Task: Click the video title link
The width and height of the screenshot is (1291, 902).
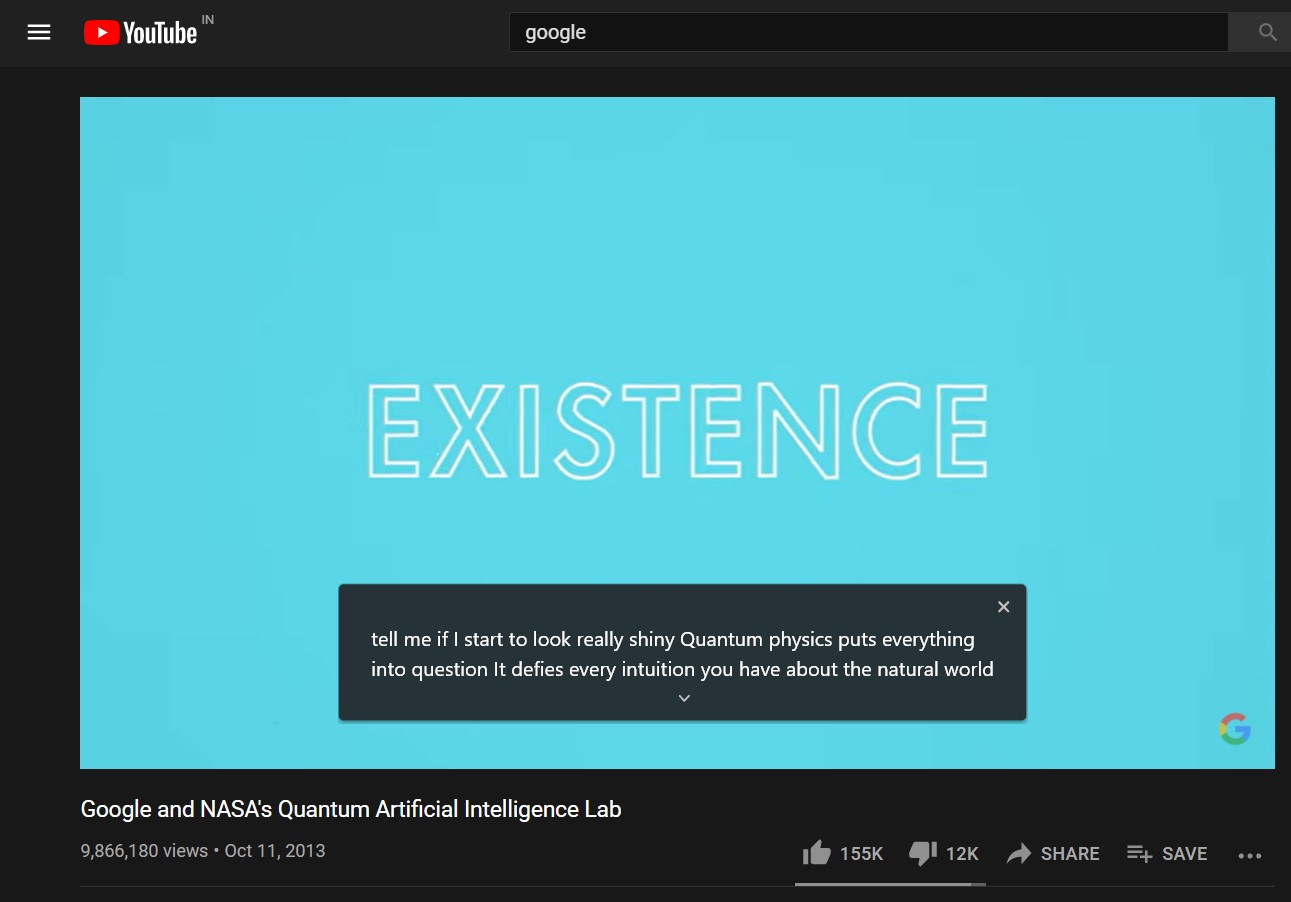Action: [351, 809]
